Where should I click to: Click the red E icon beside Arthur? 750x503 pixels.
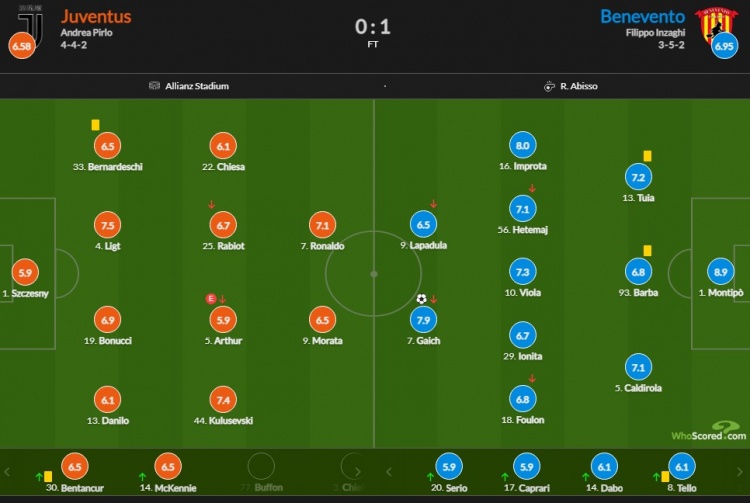[x=210, y=299]
